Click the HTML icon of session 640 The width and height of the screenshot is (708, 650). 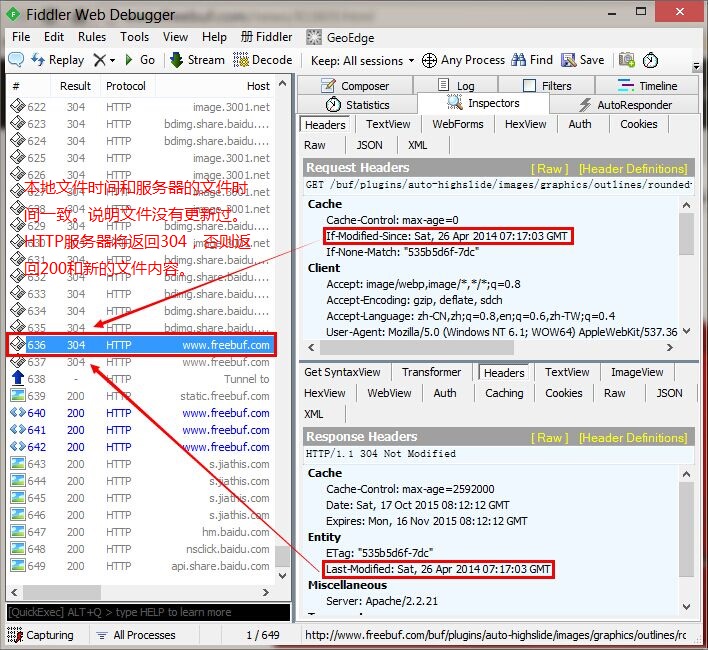tap(18, 412)
